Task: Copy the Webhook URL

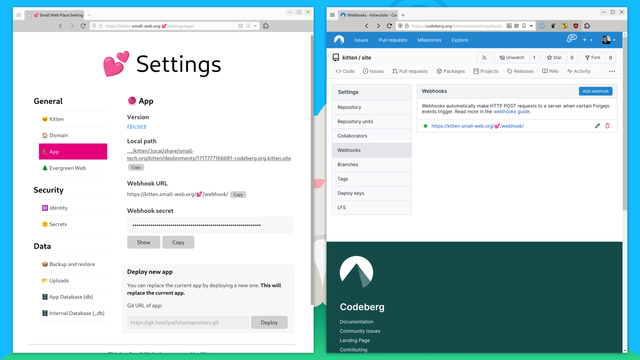Action: tap(238, 195)
